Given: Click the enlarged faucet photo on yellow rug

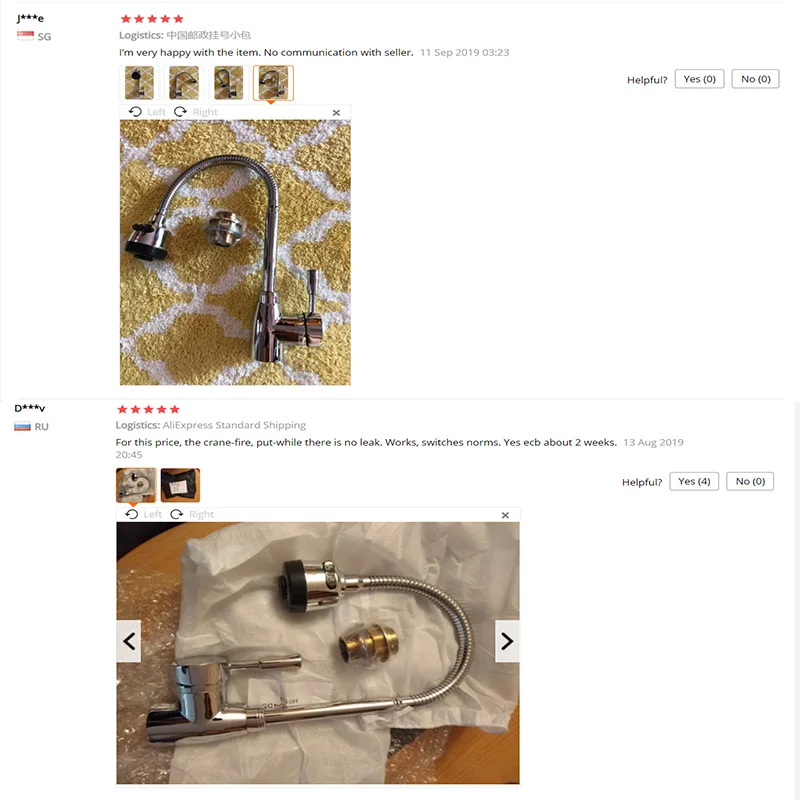Looking at the screenshot, I should click(235, 252).
